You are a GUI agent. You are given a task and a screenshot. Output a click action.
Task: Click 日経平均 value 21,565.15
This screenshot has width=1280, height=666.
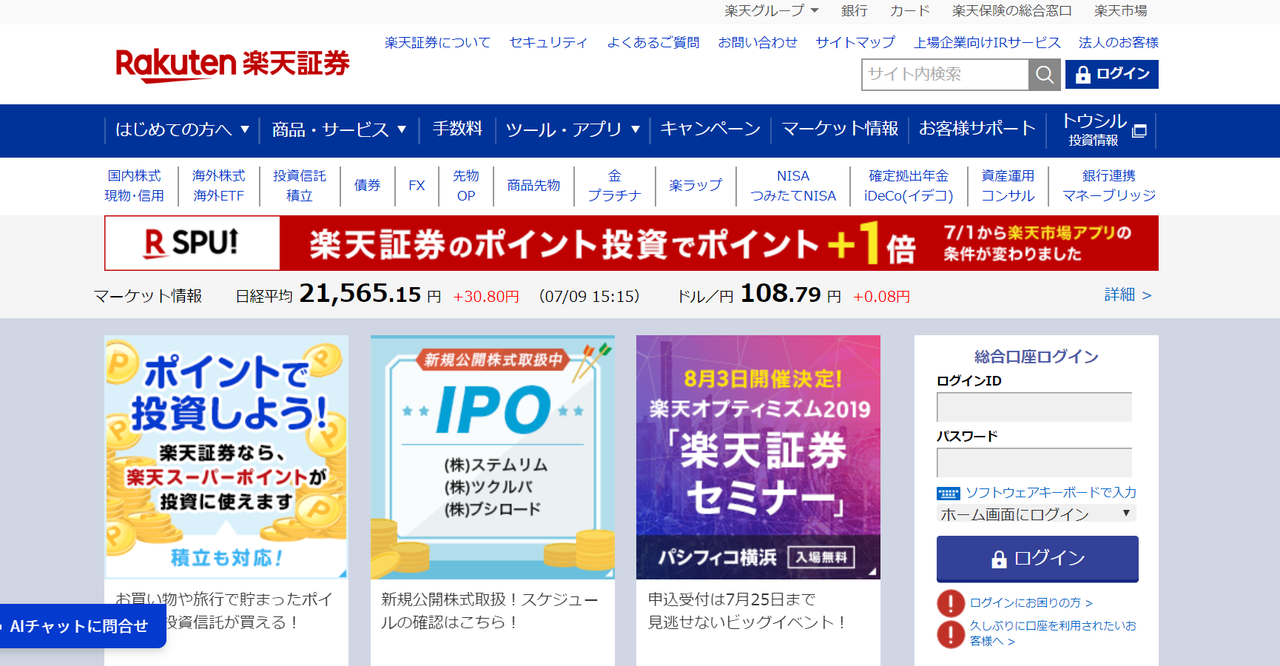tap(360, 294)
